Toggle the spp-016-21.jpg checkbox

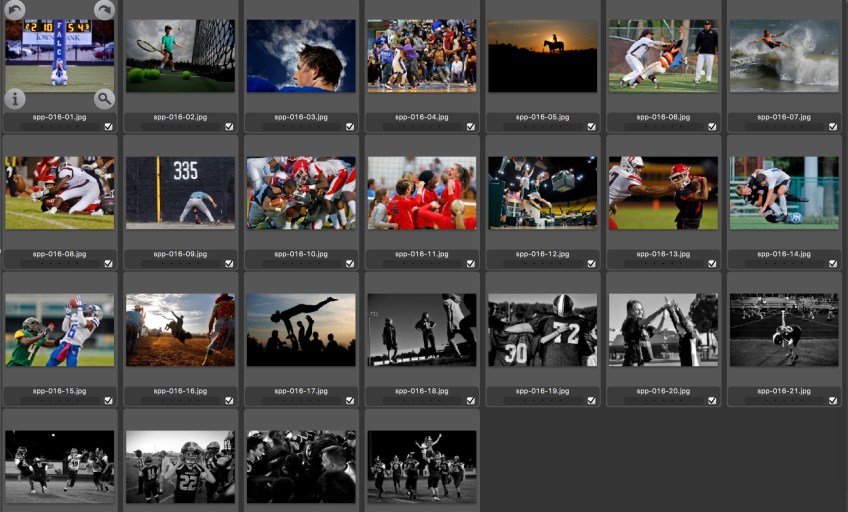pyautogui.click(x=832, y=401)
